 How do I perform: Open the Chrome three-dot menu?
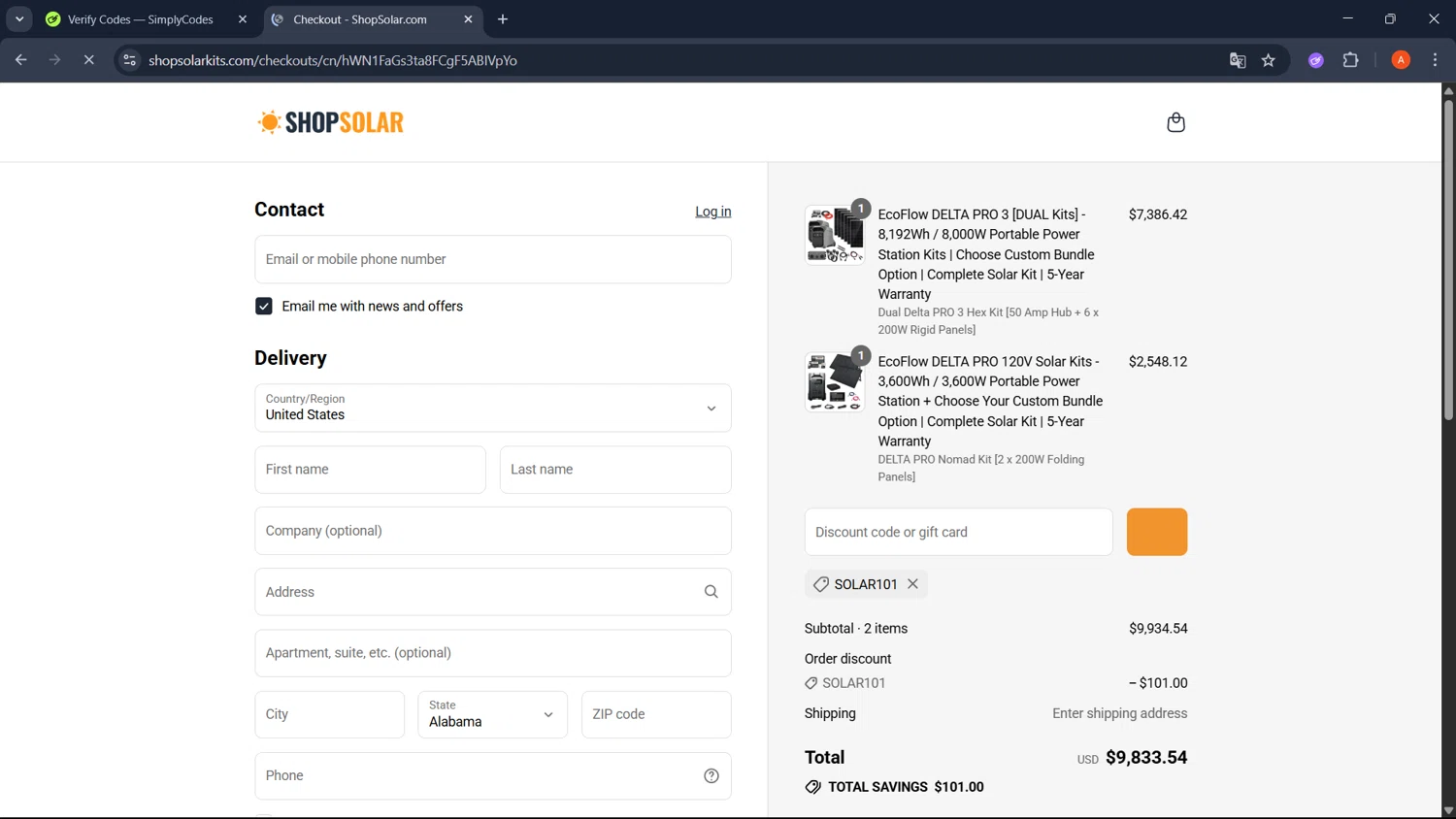(1435, 60)
